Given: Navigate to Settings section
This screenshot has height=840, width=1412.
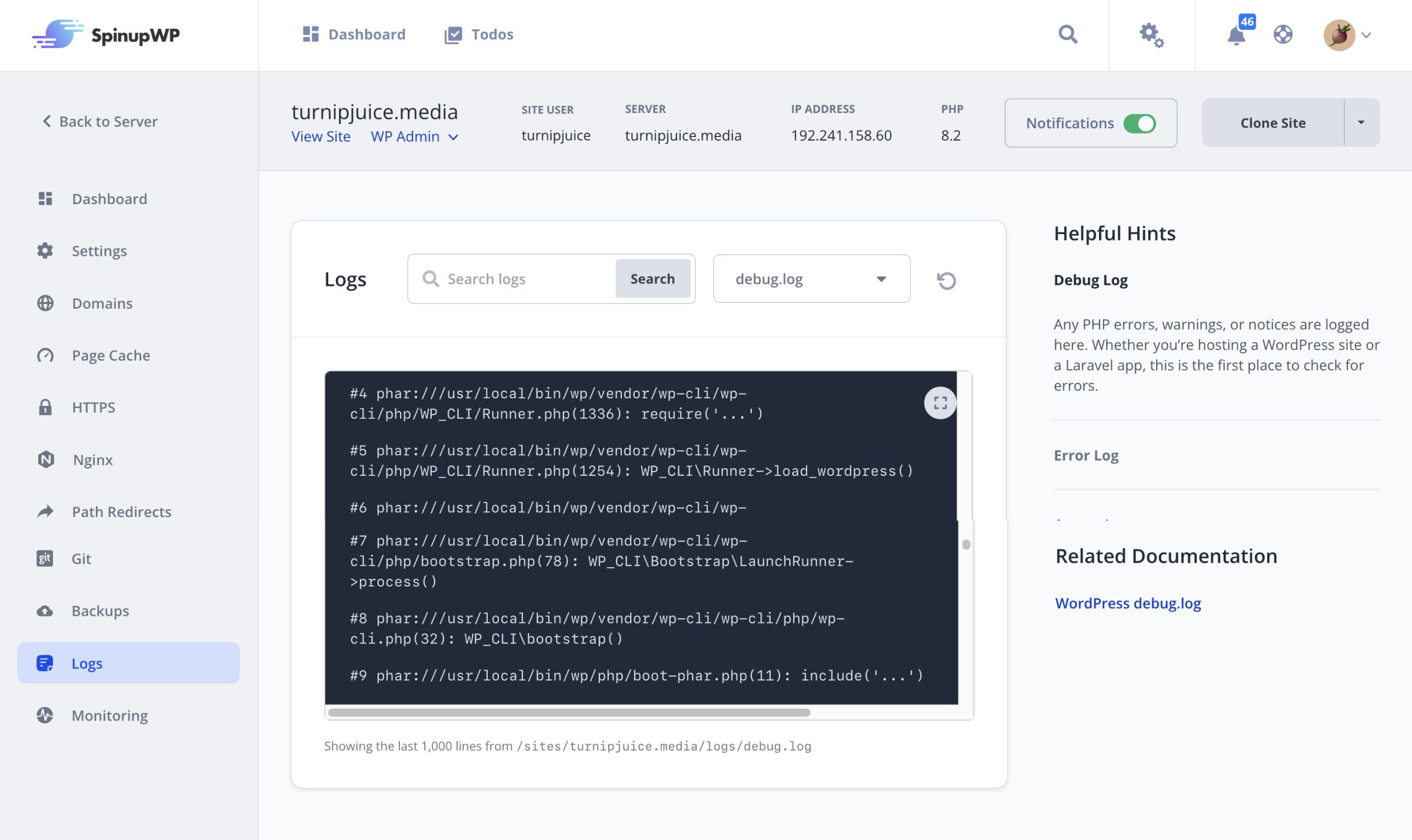Looking at the screenshot, I should [98, 250].
